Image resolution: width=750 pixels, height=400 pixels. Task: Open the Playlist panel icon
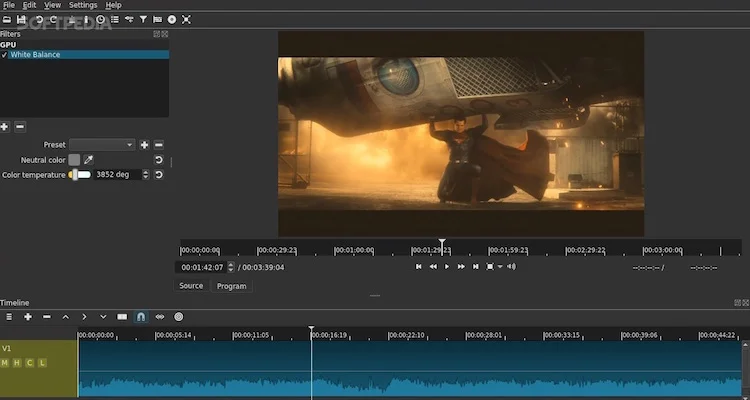point(115,20)
